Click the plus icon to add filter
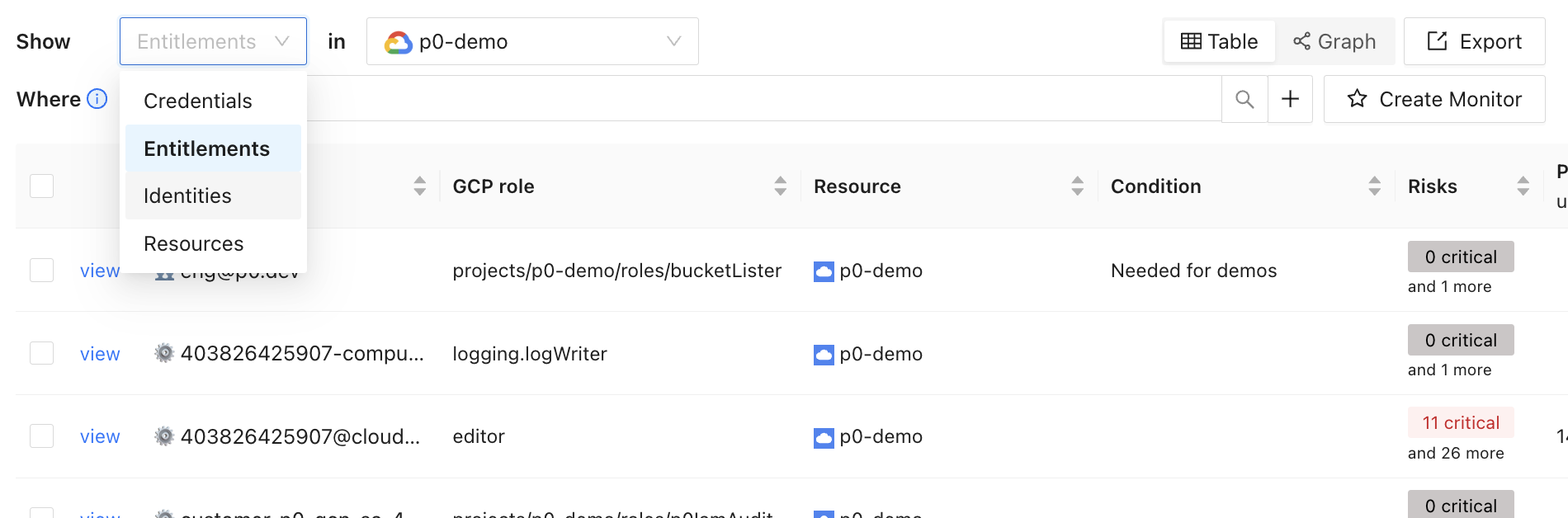Viewport: 1568px width, 518px height. (1290, 100)
